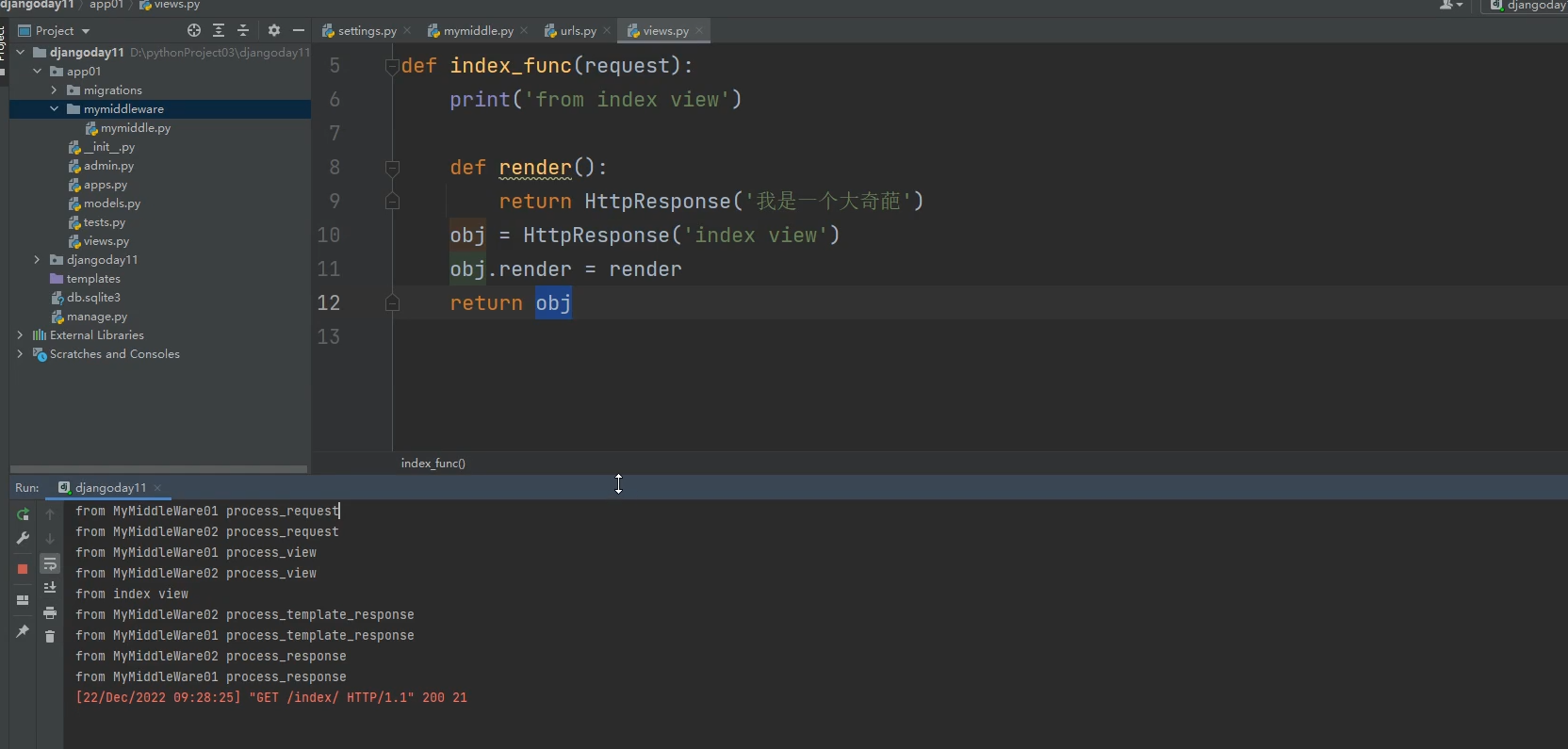
Task: Click the print icon in Run panel
Action: click(50, 612)
